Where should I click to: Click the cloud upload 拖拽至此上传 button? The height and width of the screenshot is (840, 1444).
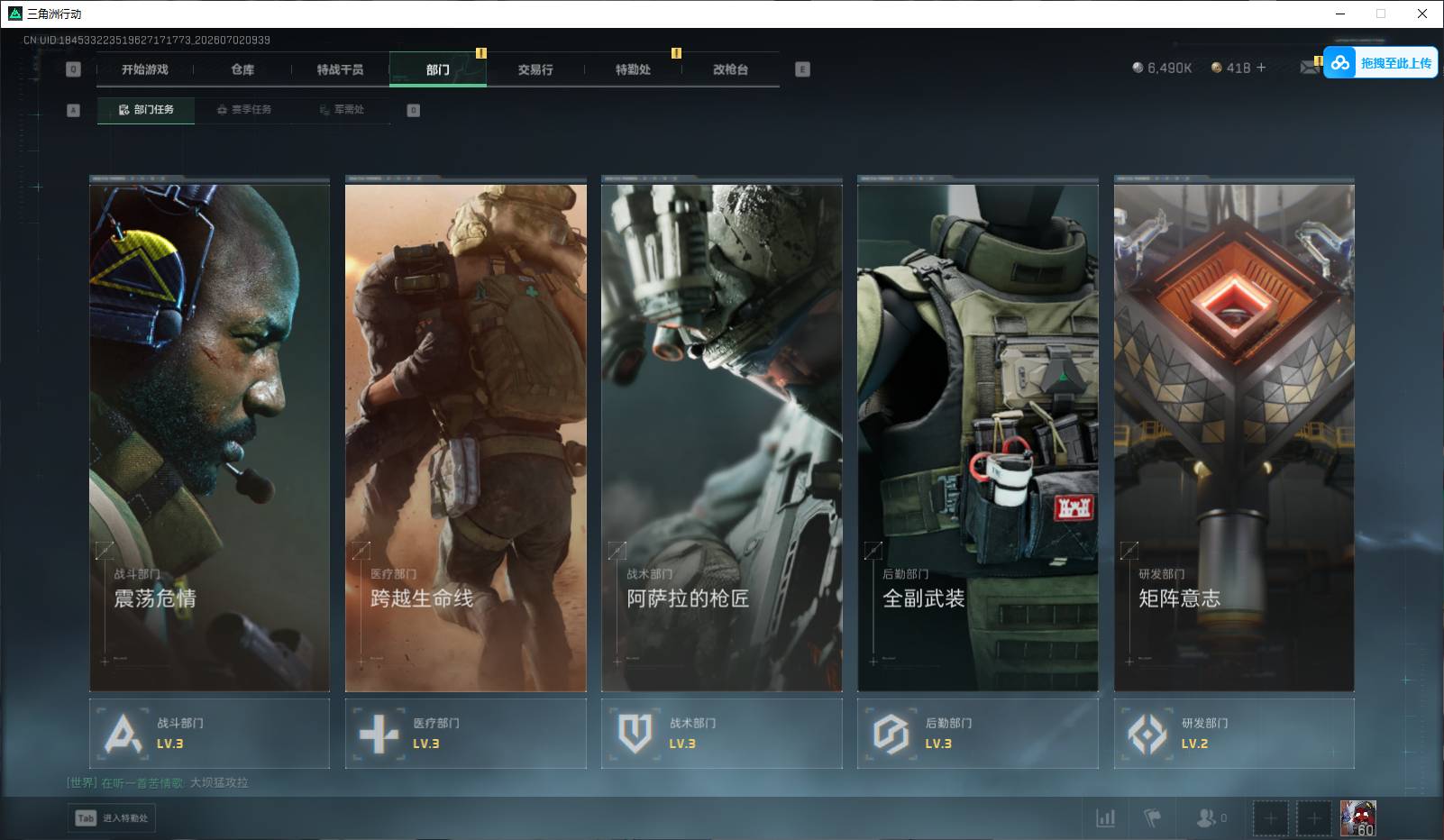[x=1380, y=63]
